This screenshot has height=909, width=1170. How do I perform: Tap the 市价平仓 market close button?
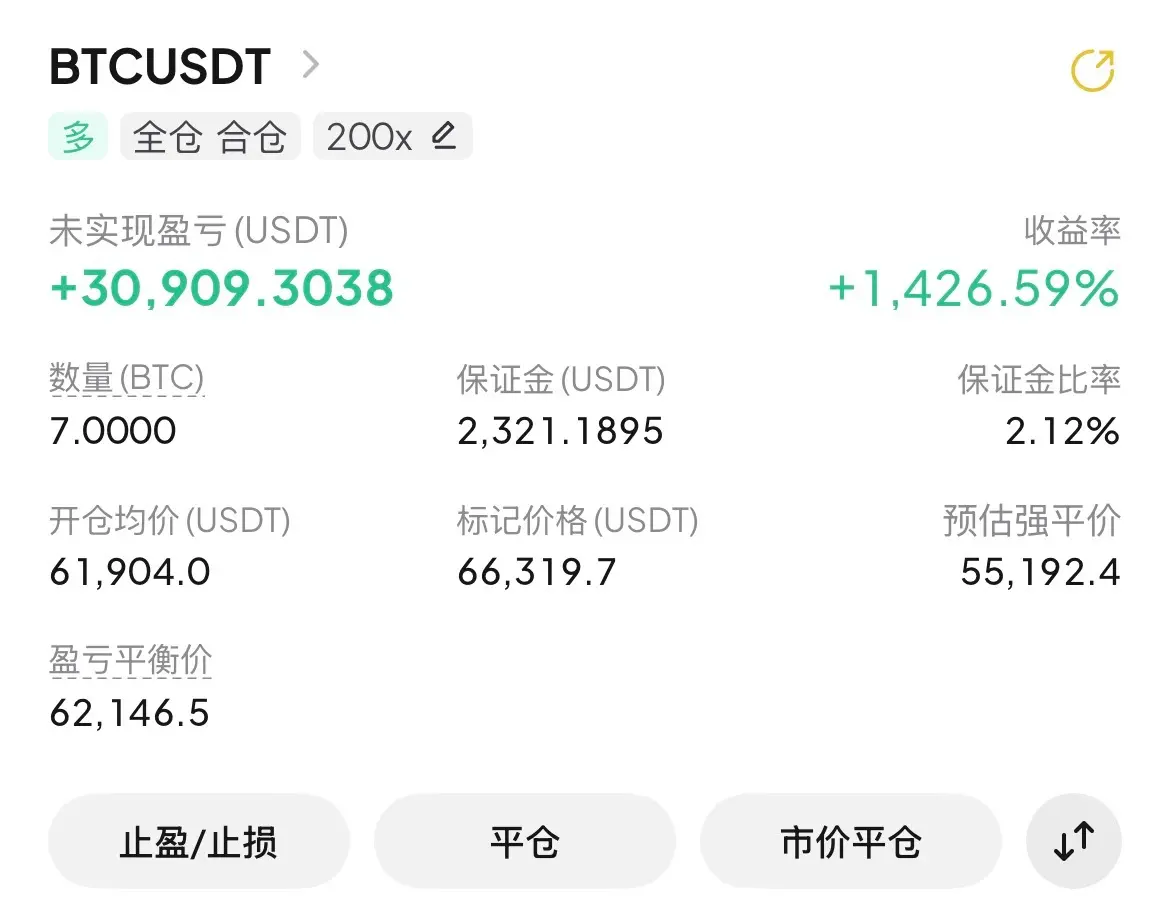point(851,841)
